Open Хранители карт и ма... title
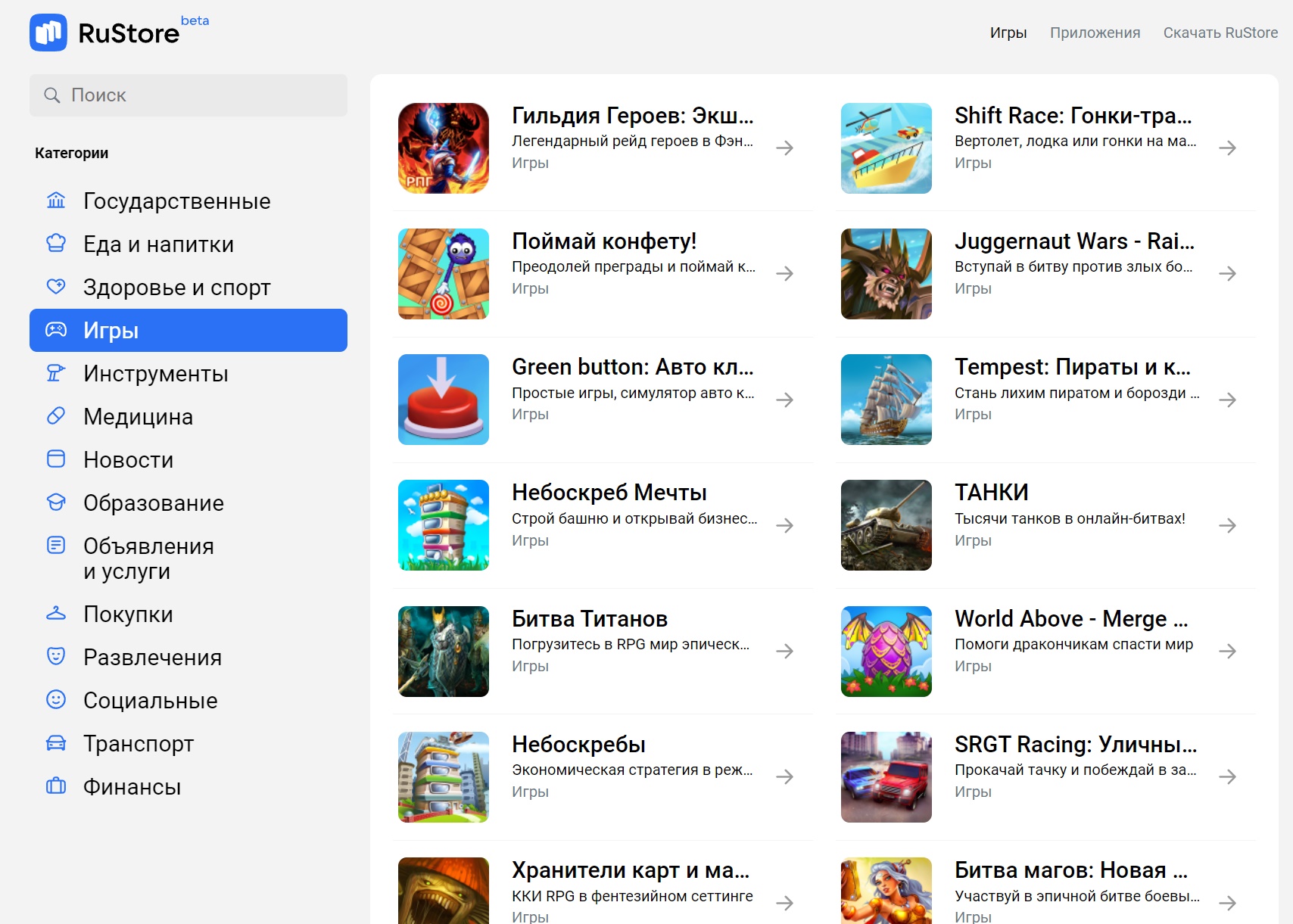Screen dimensions: 1293x924 (631, 870)
